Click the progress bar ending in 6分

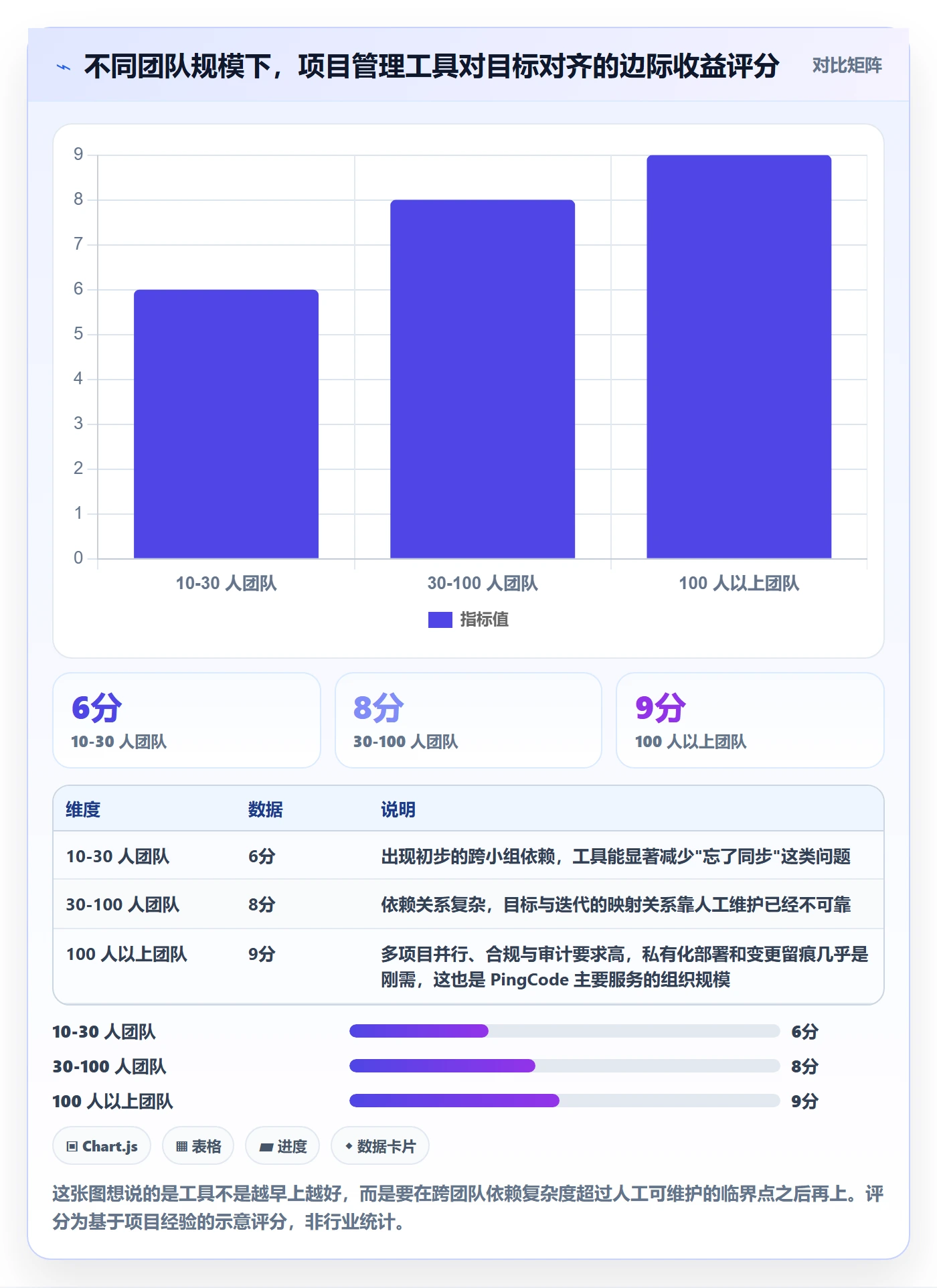[564, 1031]
